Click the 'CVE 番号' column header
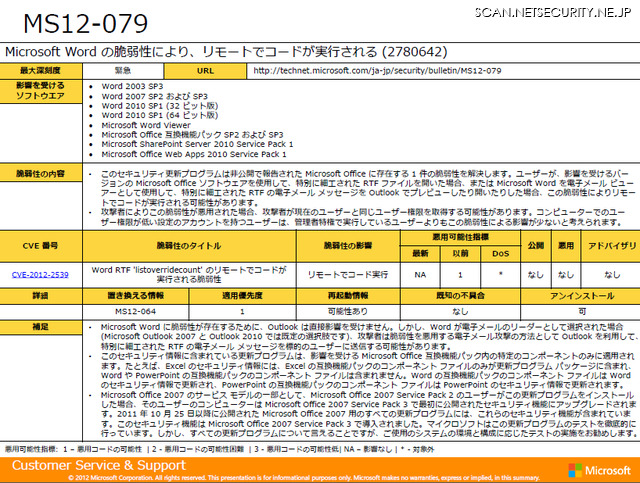Image resolution: width=640 pixels, height=483 pixels. coord(41,246)
